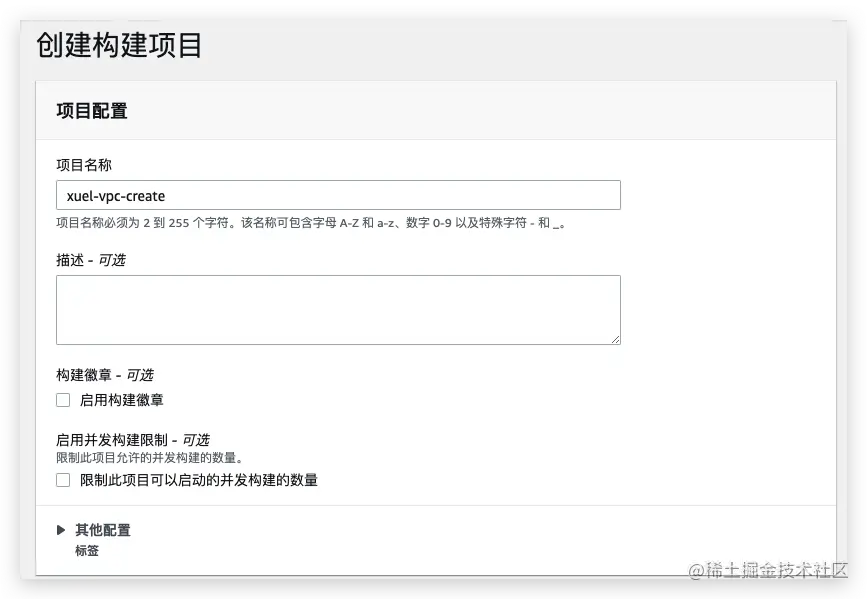Click the 创建构建项目 page title

(119, 45)
